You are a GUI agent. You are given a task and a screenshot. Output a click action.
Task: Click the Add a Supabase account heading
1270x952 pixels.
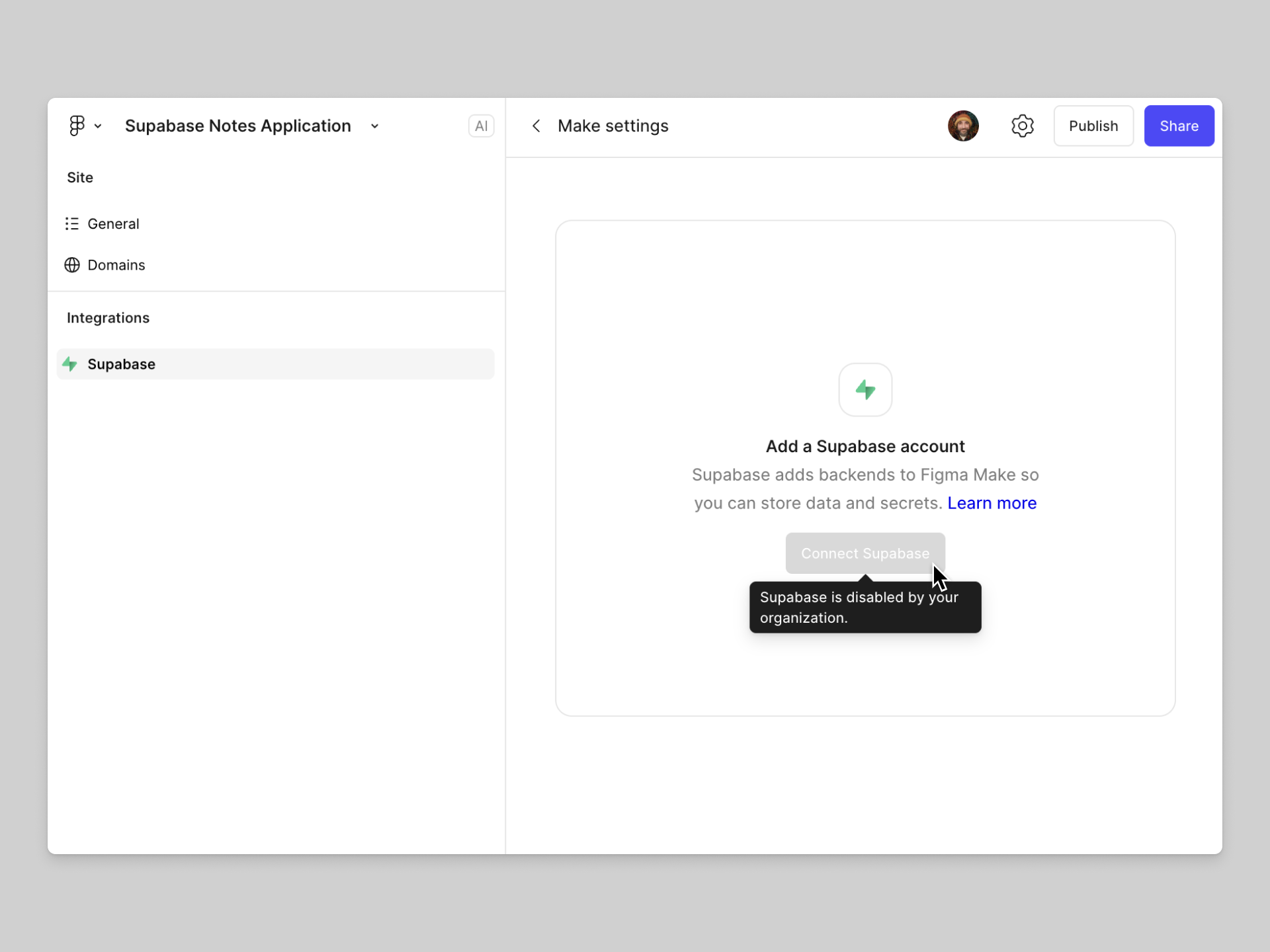pos(865,446)
